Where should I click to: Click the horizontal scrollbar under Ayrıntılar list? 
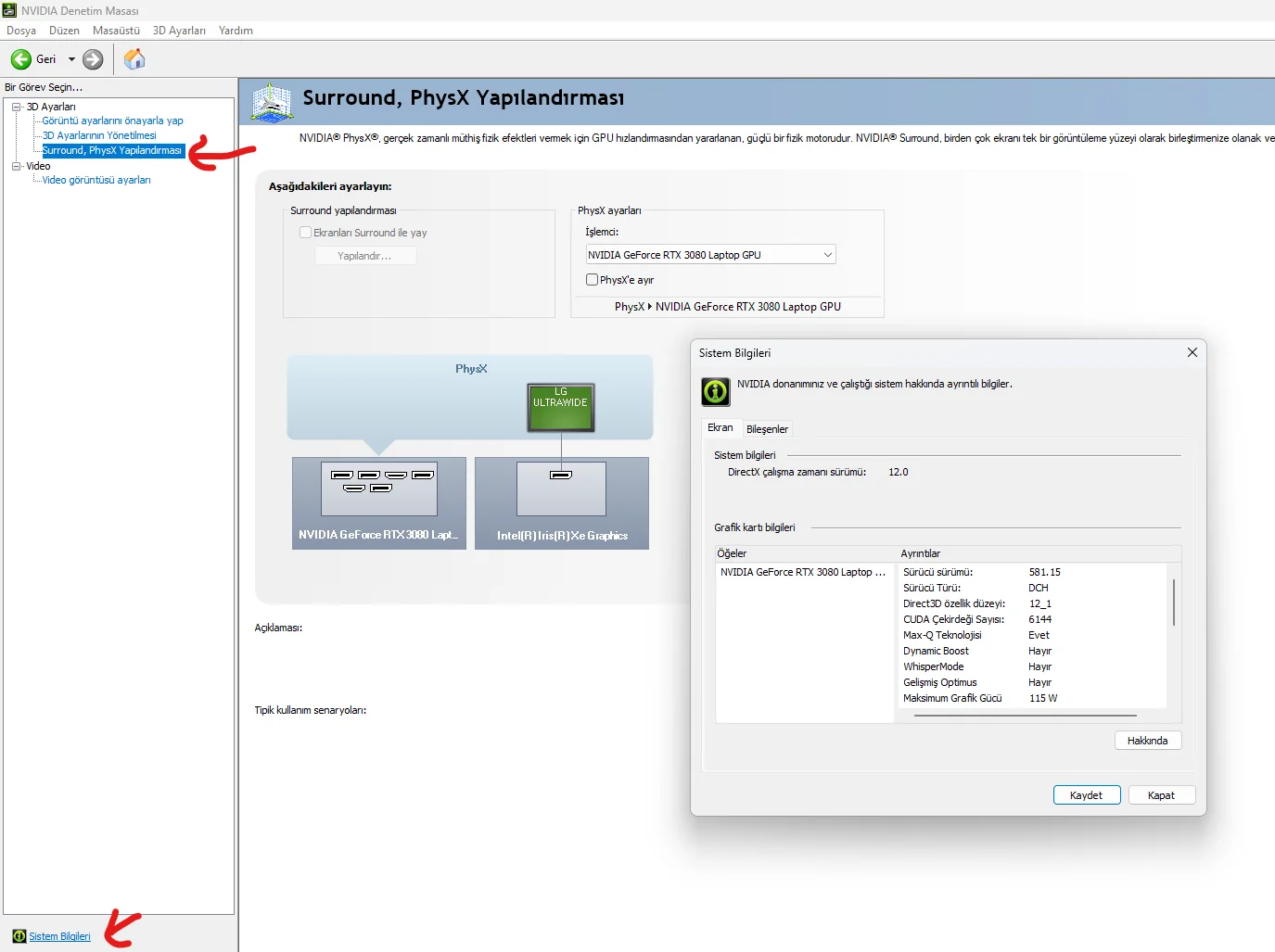[x=1026, y=716]
